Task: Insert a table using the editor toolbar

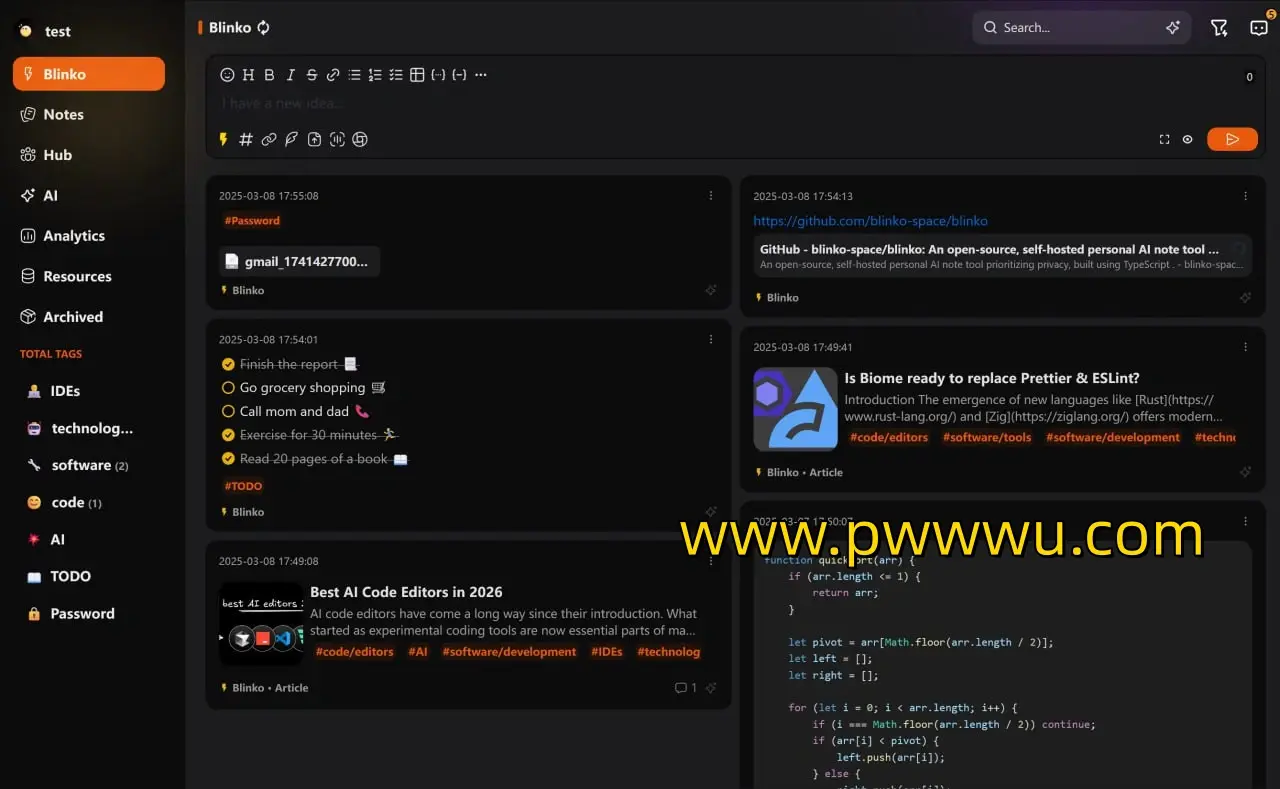Action: [x=417, y=75]
